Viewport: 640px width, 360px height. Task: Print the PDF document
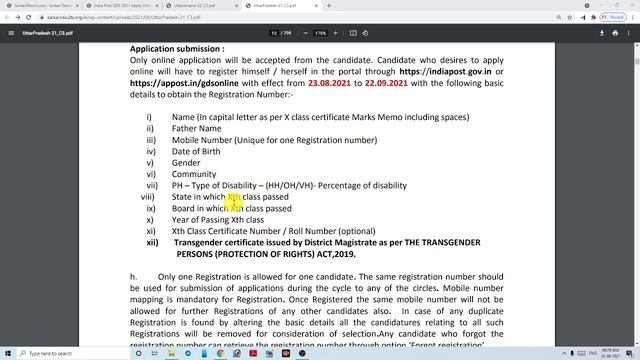tap(615, 33)
